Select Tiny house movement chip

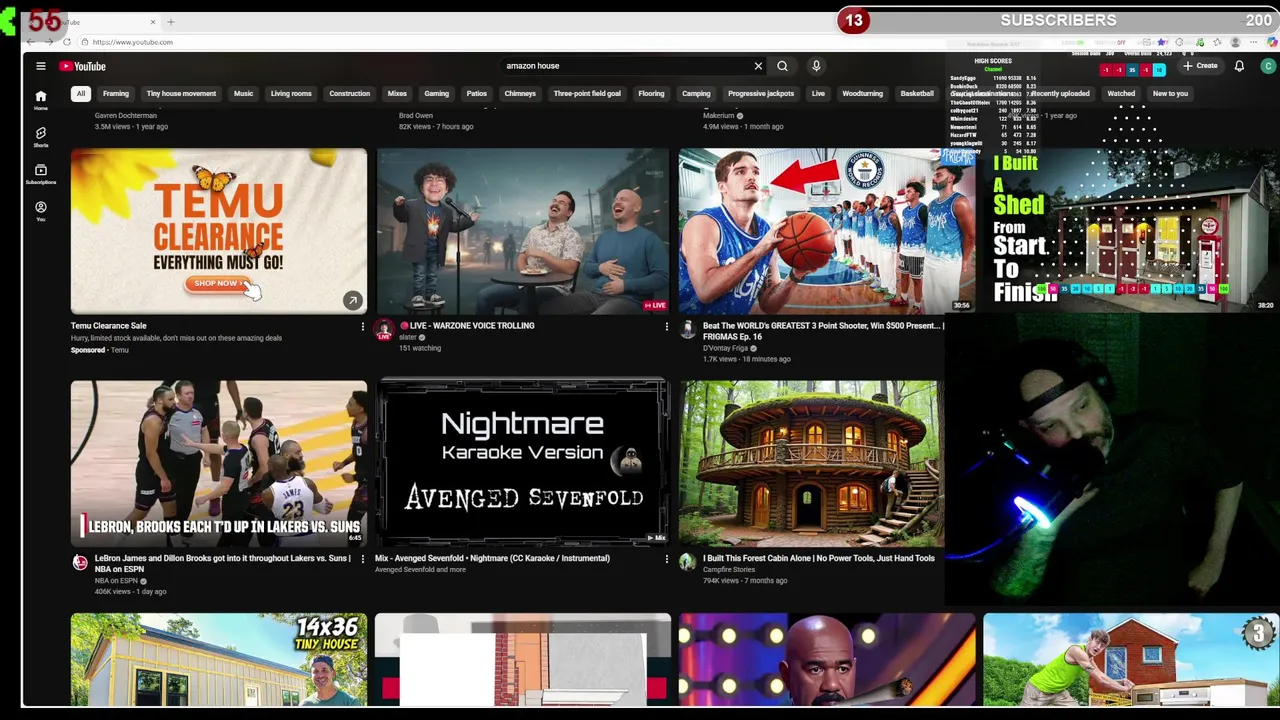click(181, 93)
